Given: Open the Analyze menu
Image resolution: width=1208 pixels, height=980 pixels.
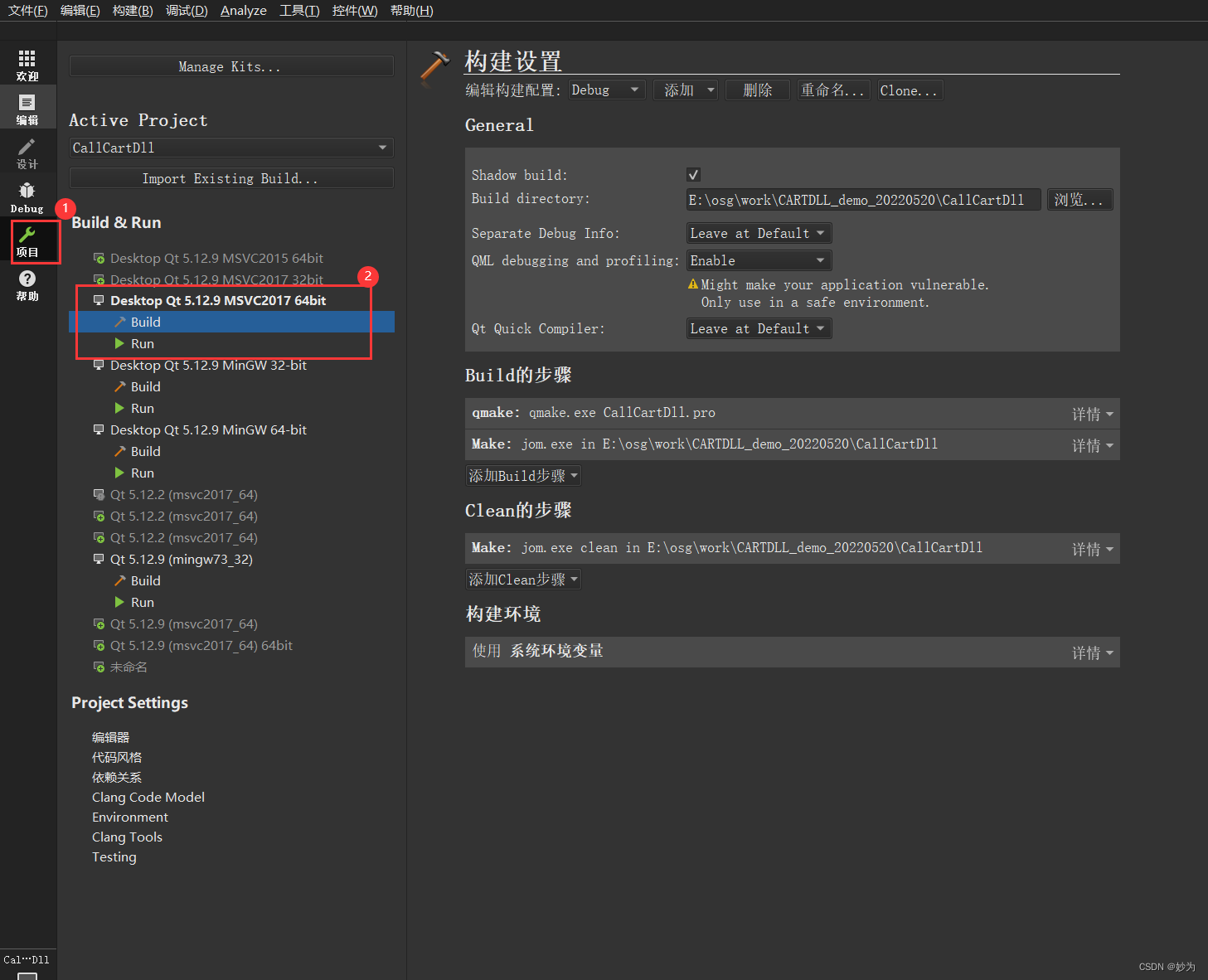Looking at the screenshot, I should click(x=243, y=11).
